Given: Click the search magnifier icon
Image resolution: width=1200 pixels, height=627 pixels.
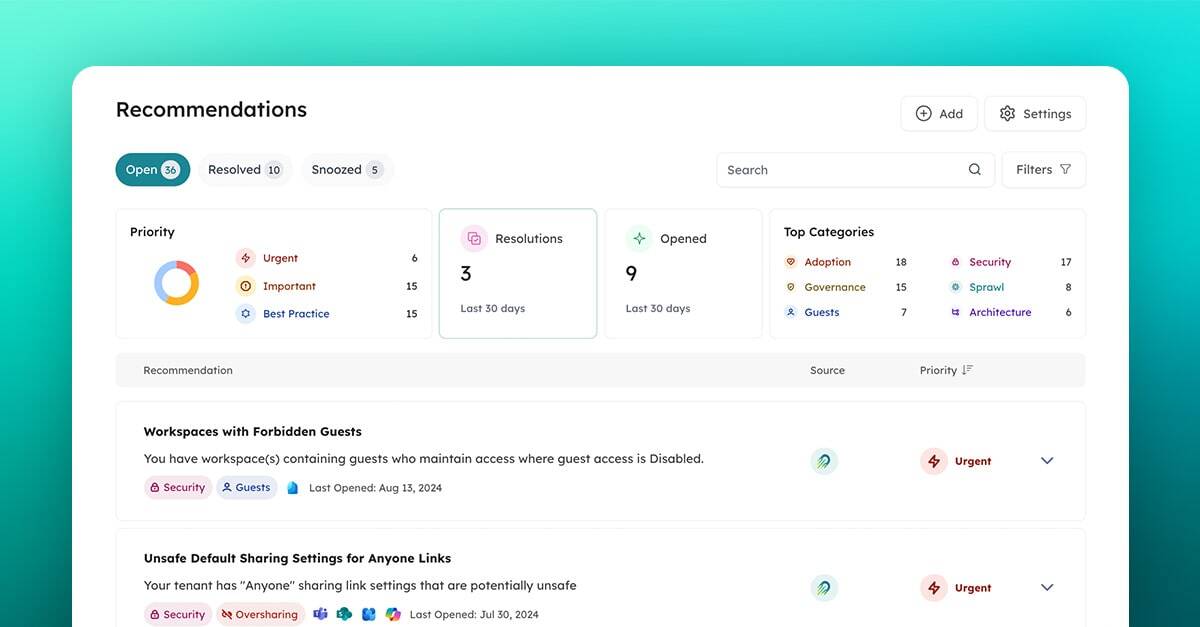Looking at the screenshot, I should 975,170.
